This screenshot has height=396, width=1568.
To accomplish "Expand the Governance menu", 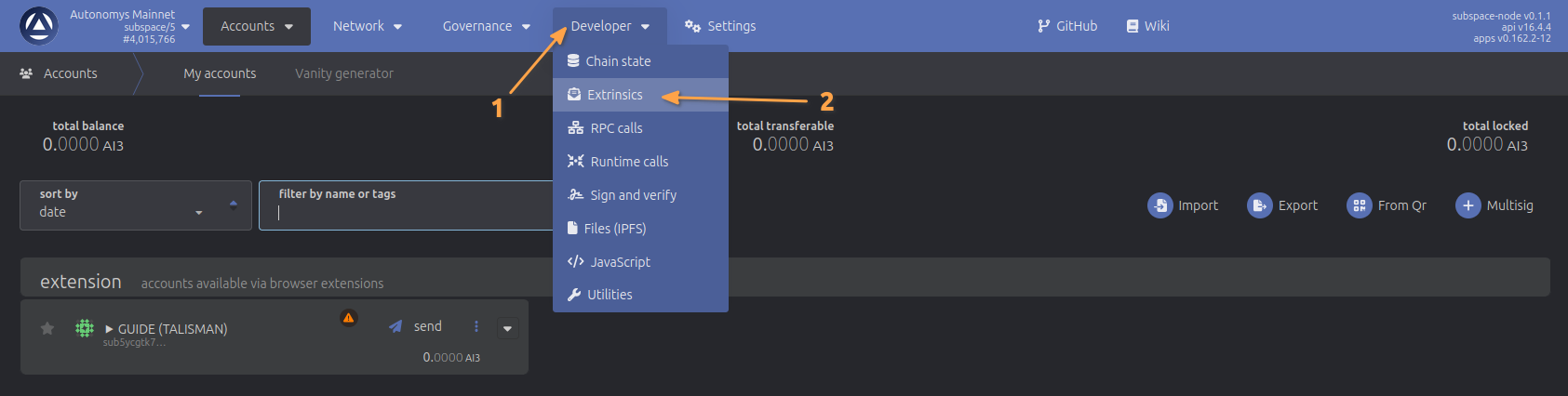I will (486, 26).
